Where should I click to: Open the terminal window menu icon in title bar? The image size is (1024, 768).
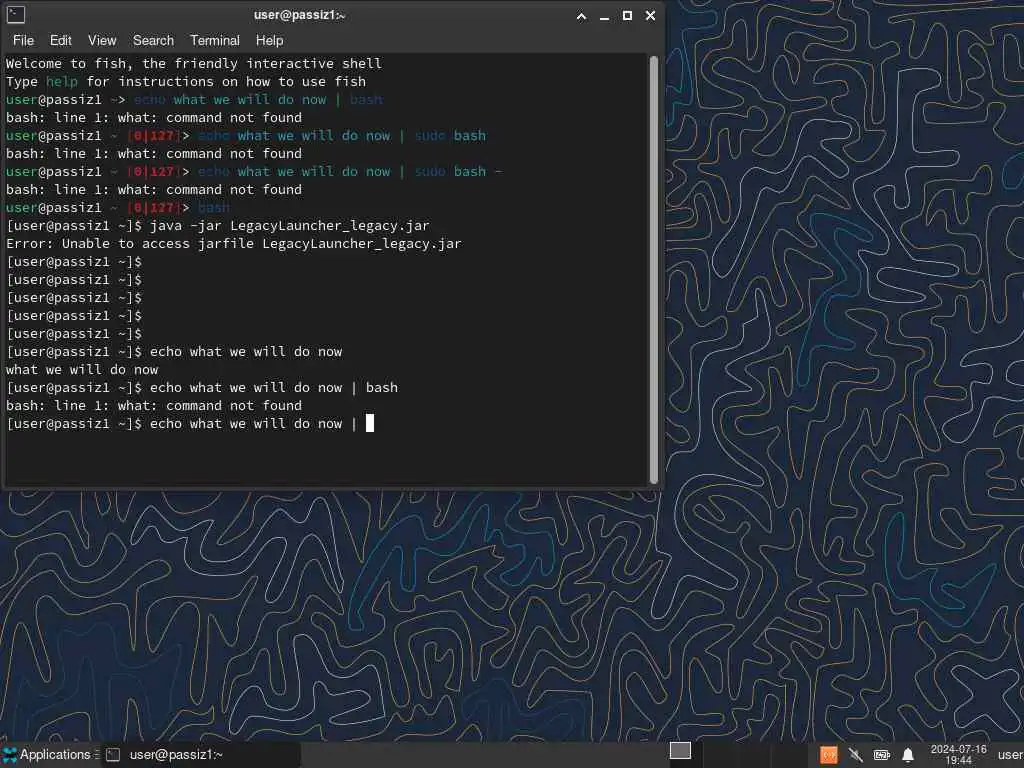pos(16,14)
